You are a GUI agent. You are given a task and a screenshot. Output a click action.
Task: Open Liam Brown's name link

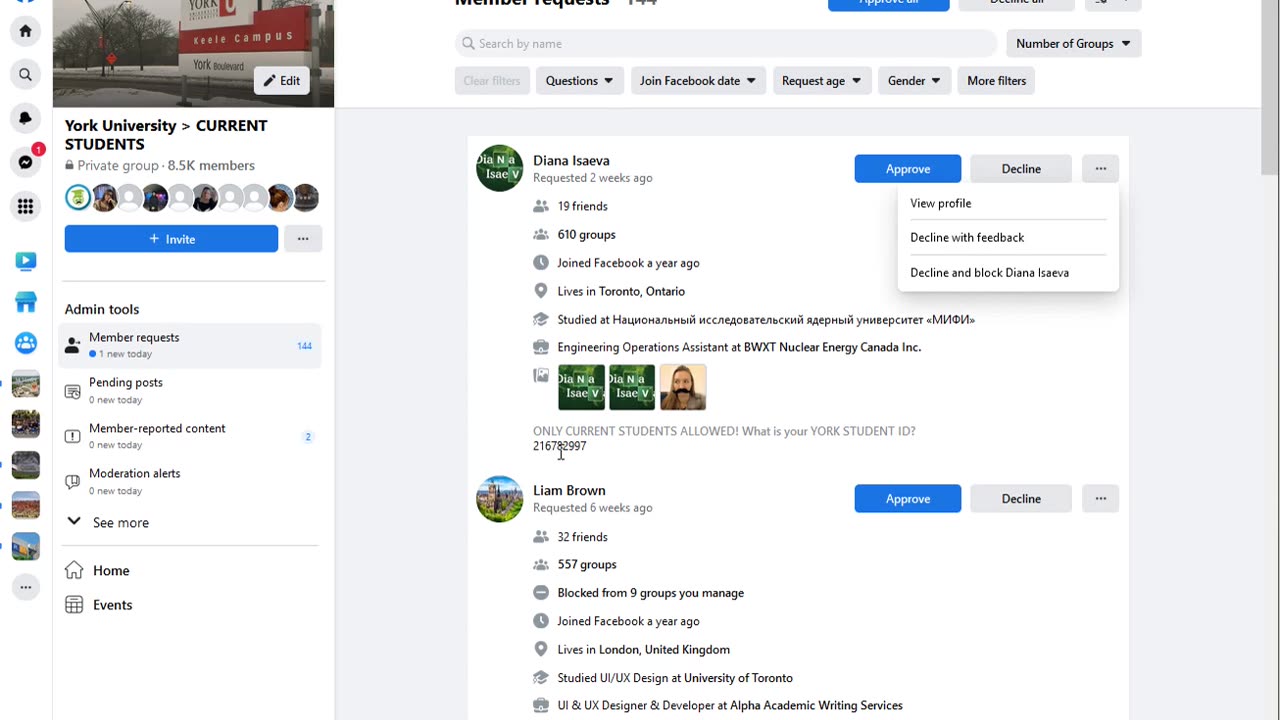569,490
